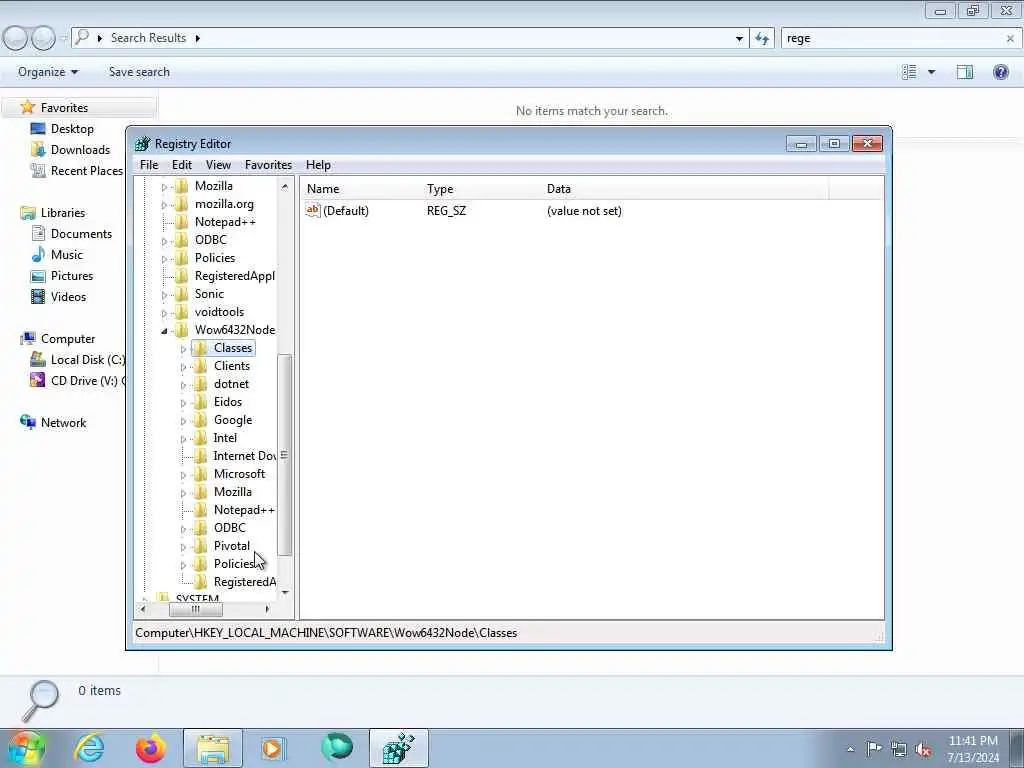Expand the voidtools key
Screen dimensions: 1024x768
[165, 313]
